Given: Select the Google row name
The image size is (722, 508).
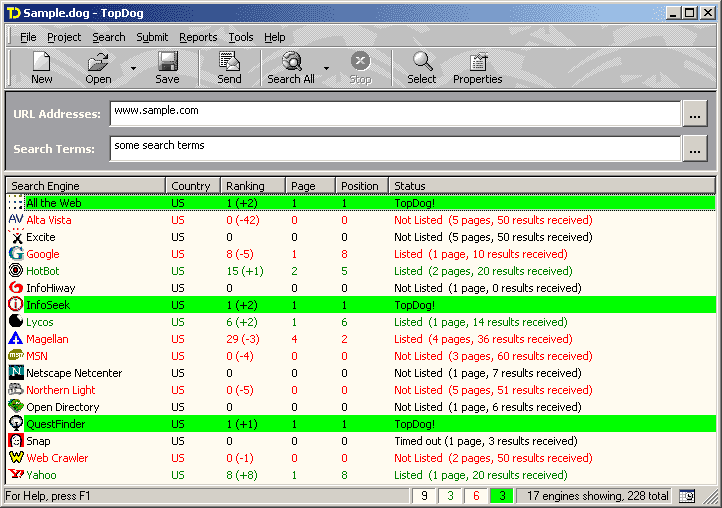Looking at the screenshot, I should coord(43,254).
